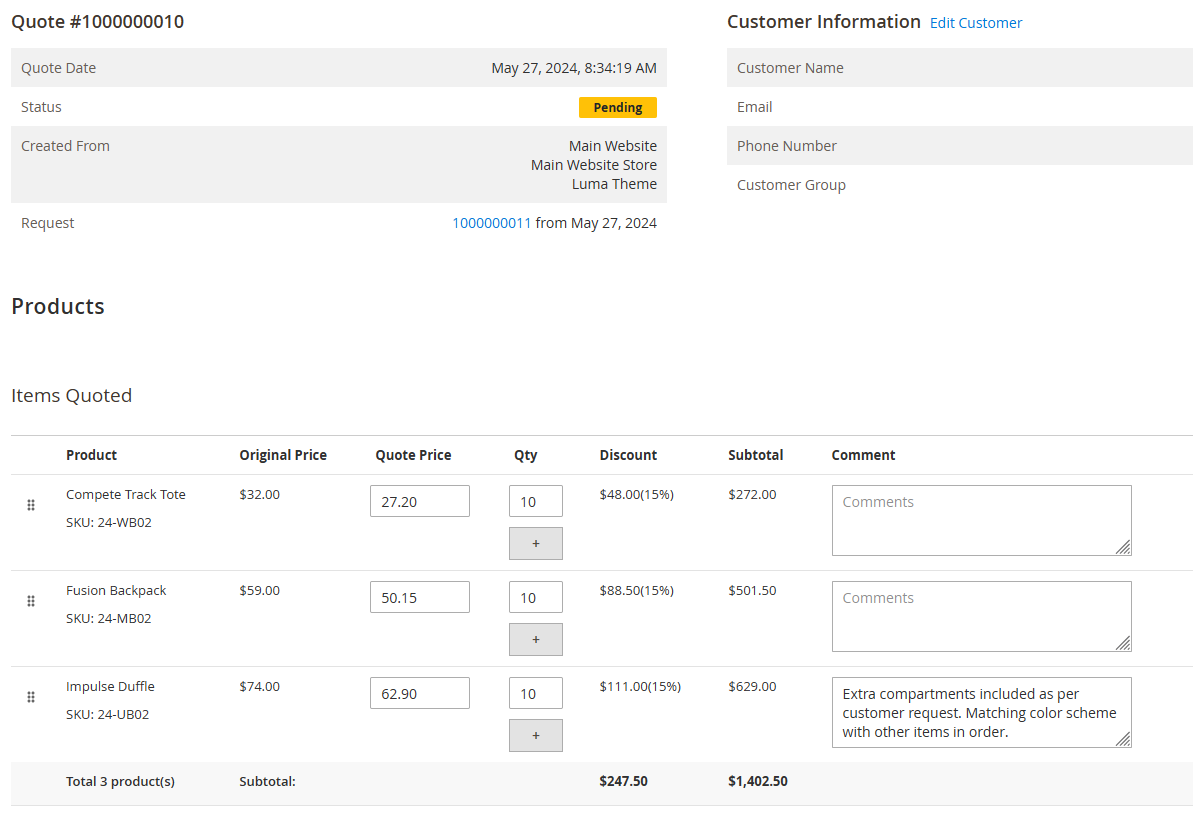The image size is (1193, 816).
Task: Click the Fusion Backpack product name
Action: [116, 590]
